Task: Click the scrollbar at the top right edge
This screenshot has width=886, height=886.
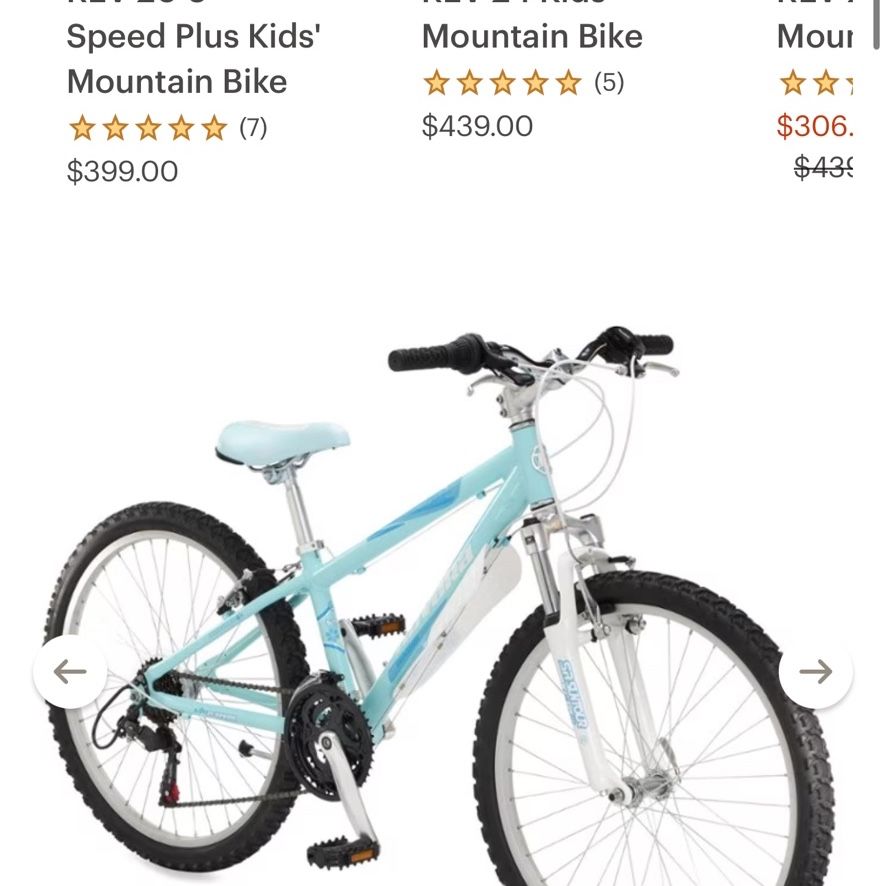Action: pyautogui.click(x=876, y=24)
